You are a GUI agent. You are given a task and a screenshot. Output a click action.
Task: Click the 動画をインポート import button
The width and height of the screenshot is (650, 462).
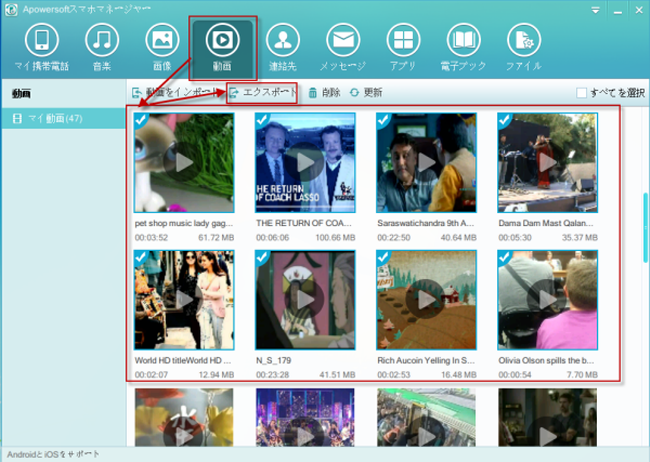[174, 92]
